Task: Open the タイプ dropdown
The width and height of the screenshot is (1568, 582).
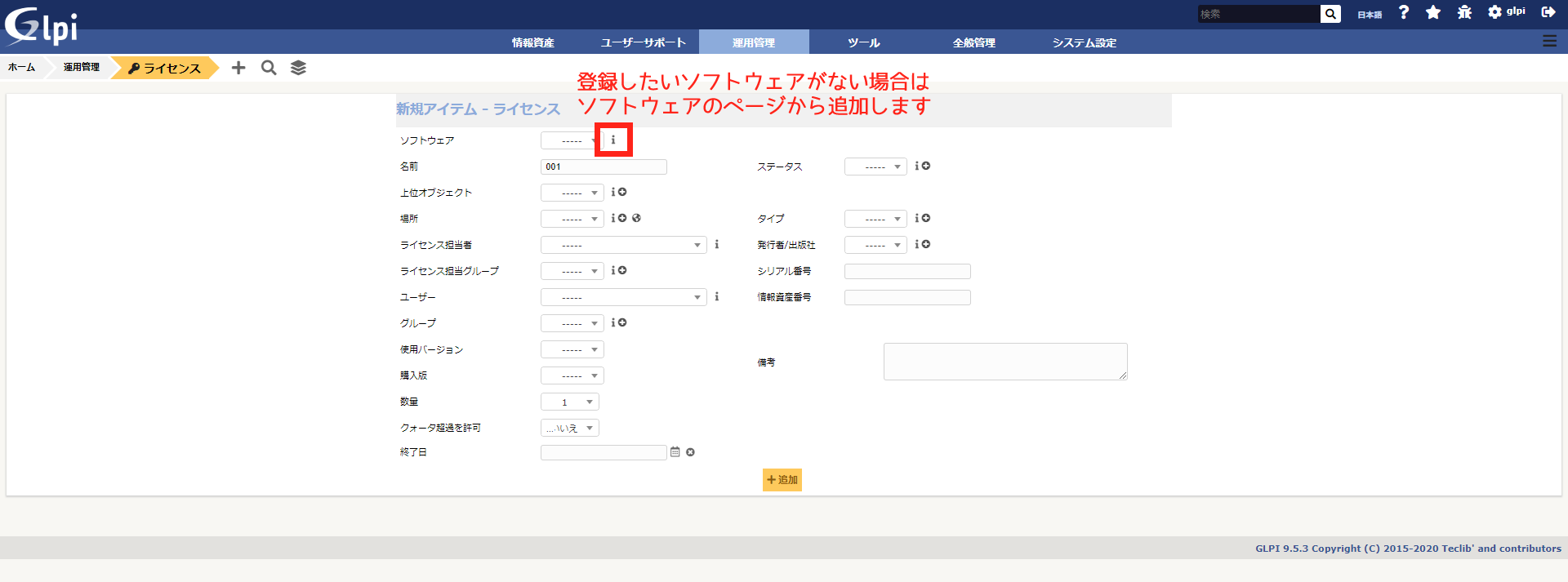Action: pos(875,219)
